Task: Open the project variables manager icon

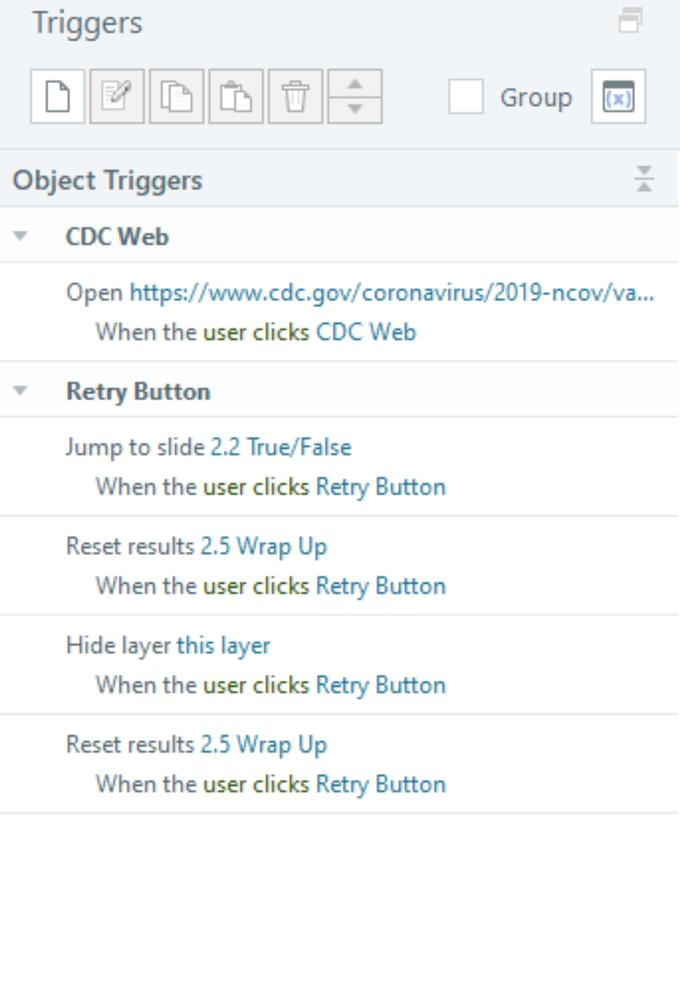Action: tap(618, 97)
